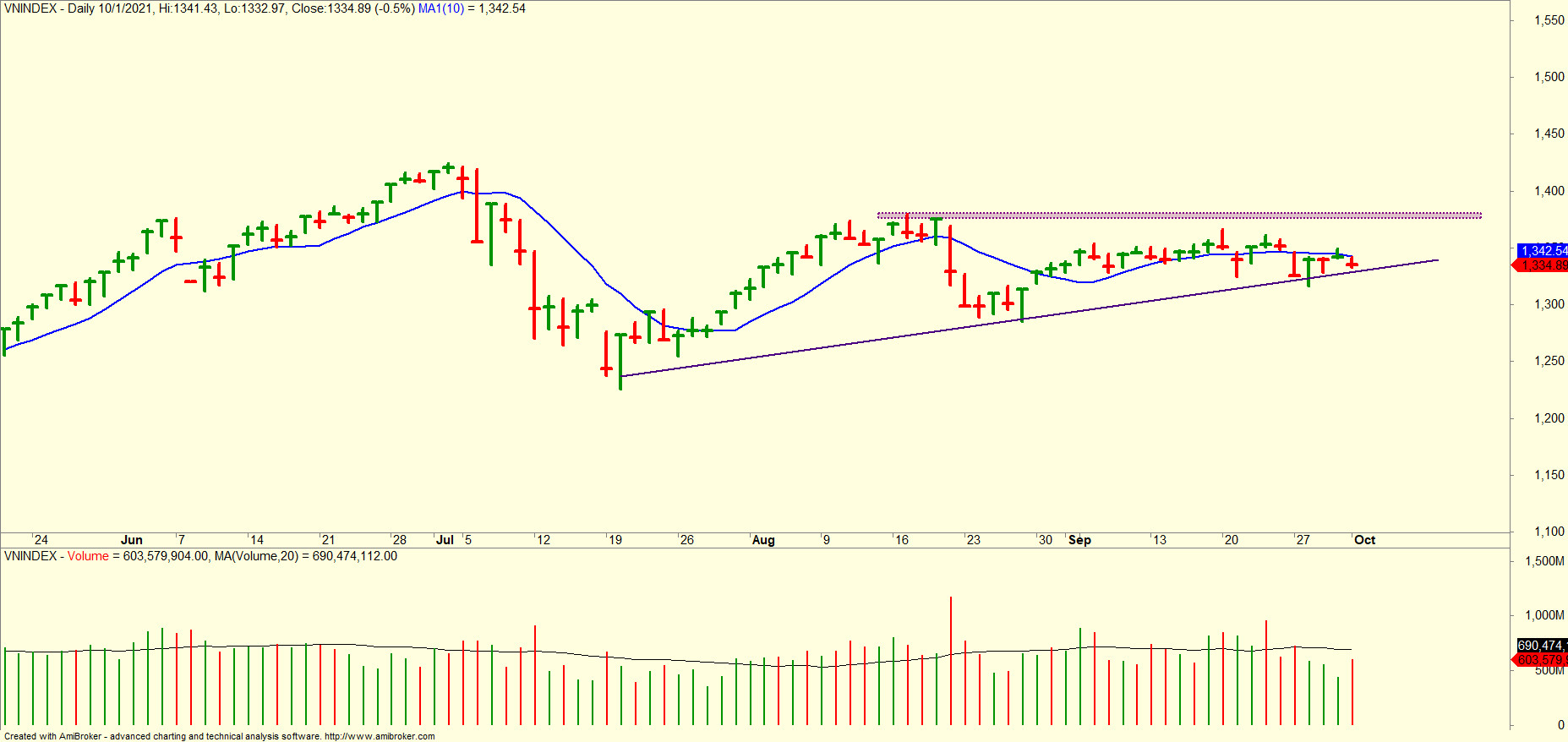Click the blue 1,342.54 price tag
The width and height of the screenshot is (1568, 742).
click(x=1543, y=251)
